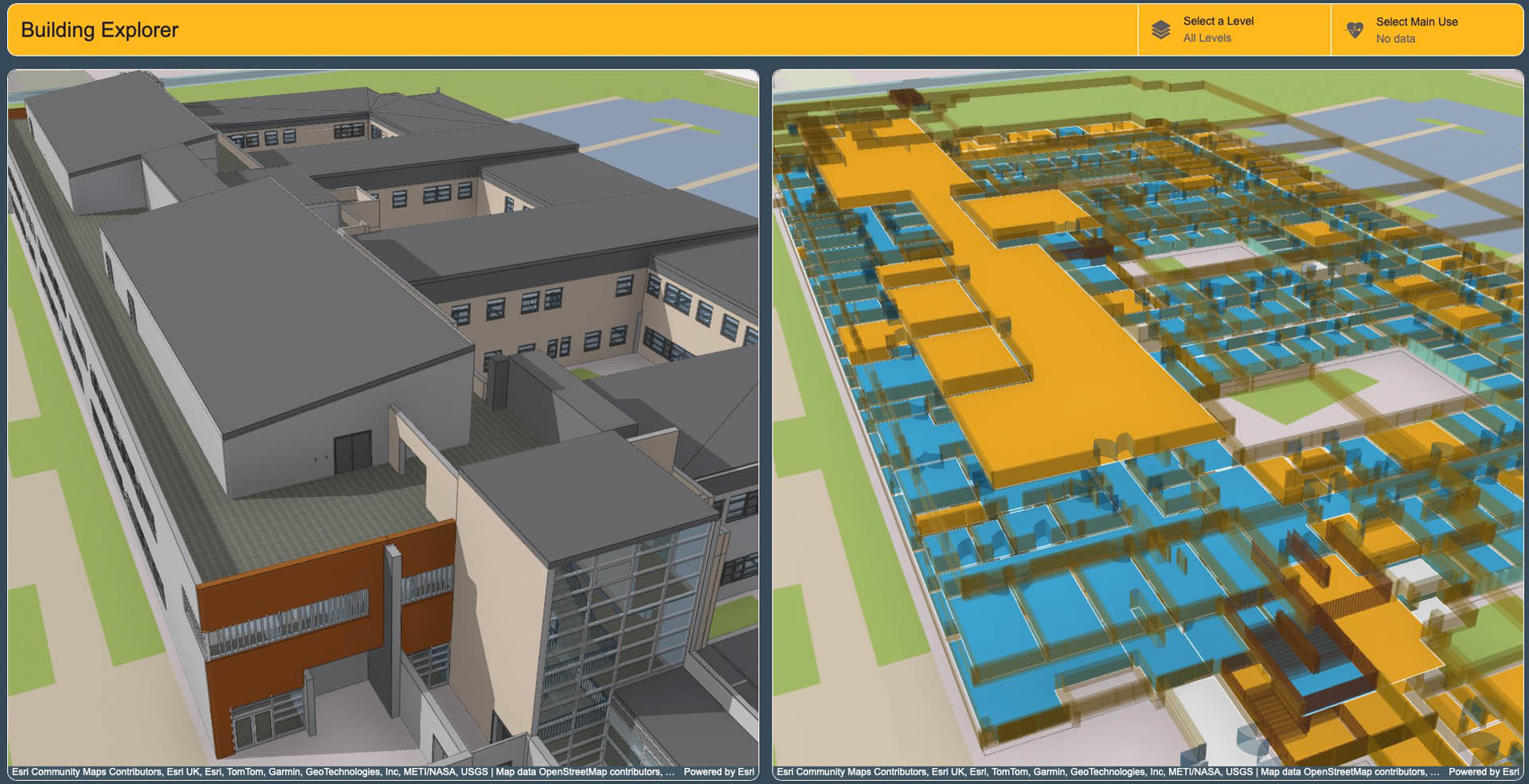The height and width of the screenshot is (784, 1529).
Task: Click the double door on rooftop terrace
Action: point(352,452)
